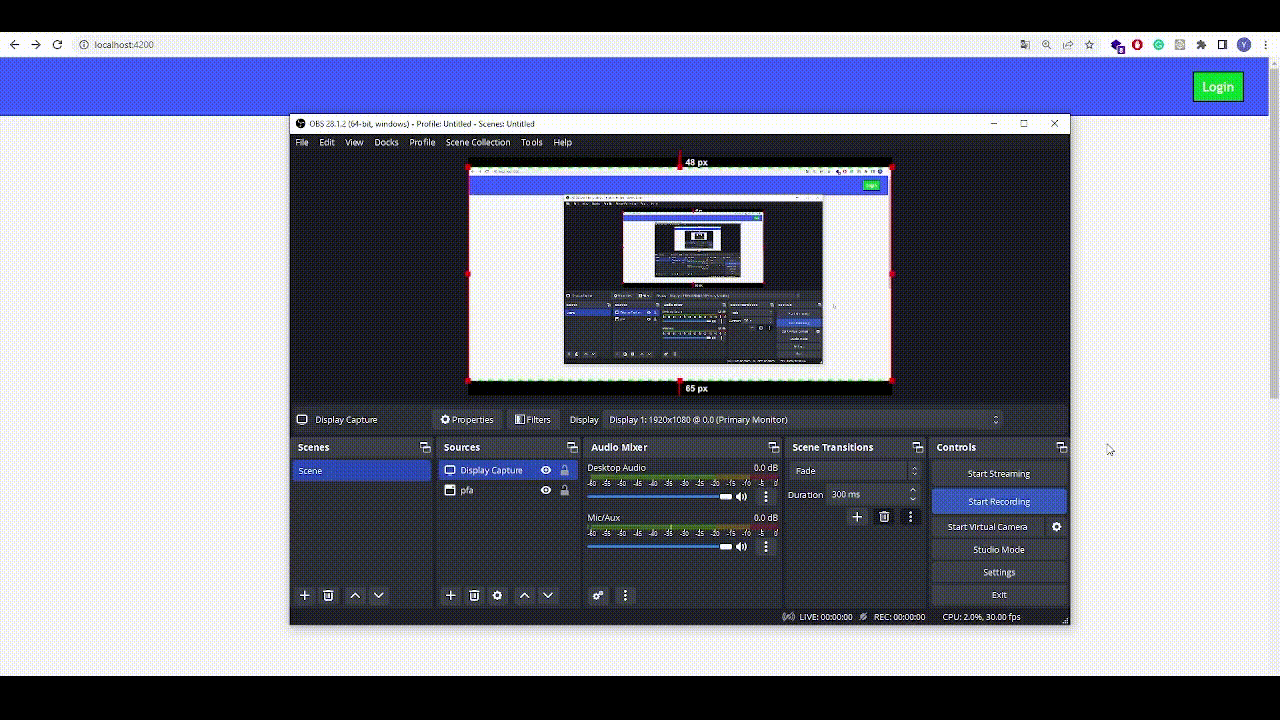Undock the Audio Mixer panel float icon
The width and height of the screenshot is (1280, 720).
click(x=773, y=447)
